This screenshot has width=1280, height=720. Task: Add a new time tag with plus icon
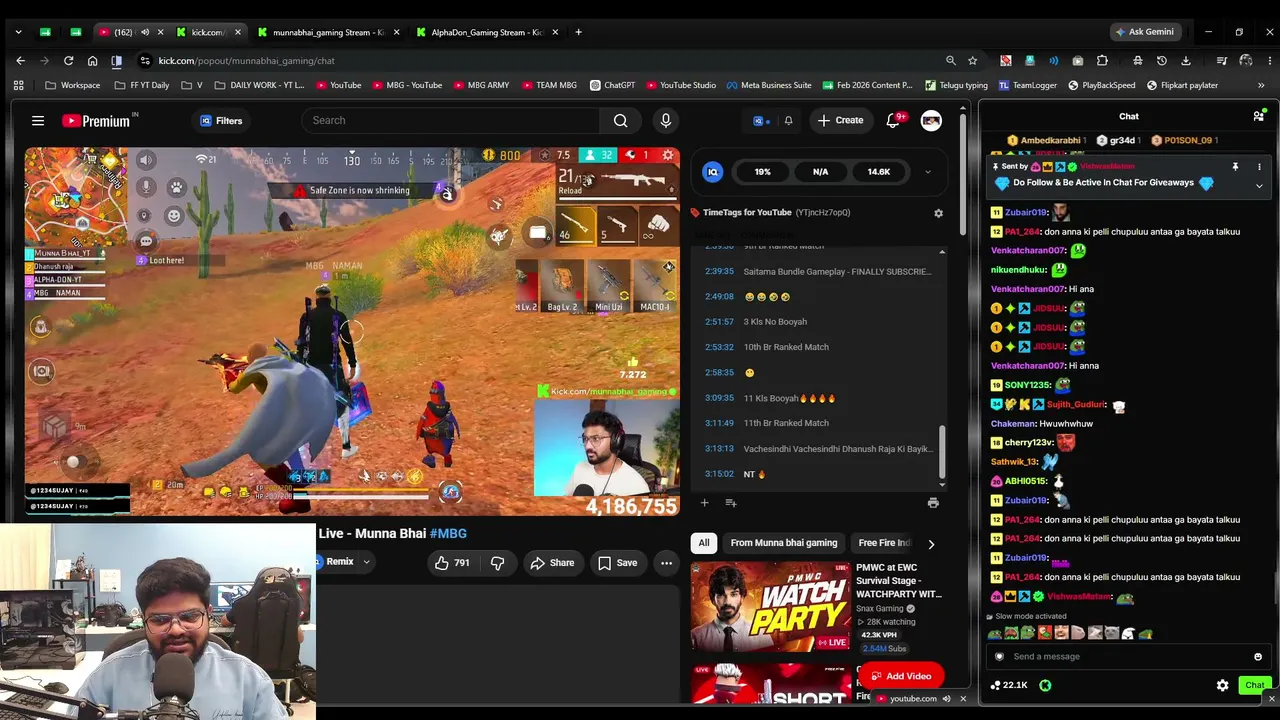pyautogui.click(x=704, y=503)
